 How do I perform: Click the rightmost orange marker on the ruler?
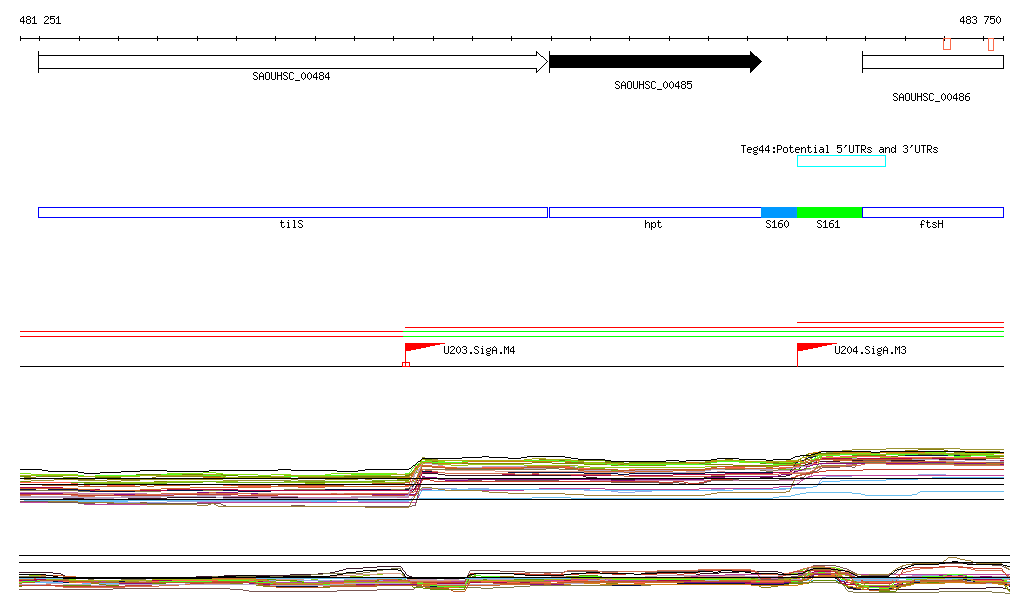[990, 44]
